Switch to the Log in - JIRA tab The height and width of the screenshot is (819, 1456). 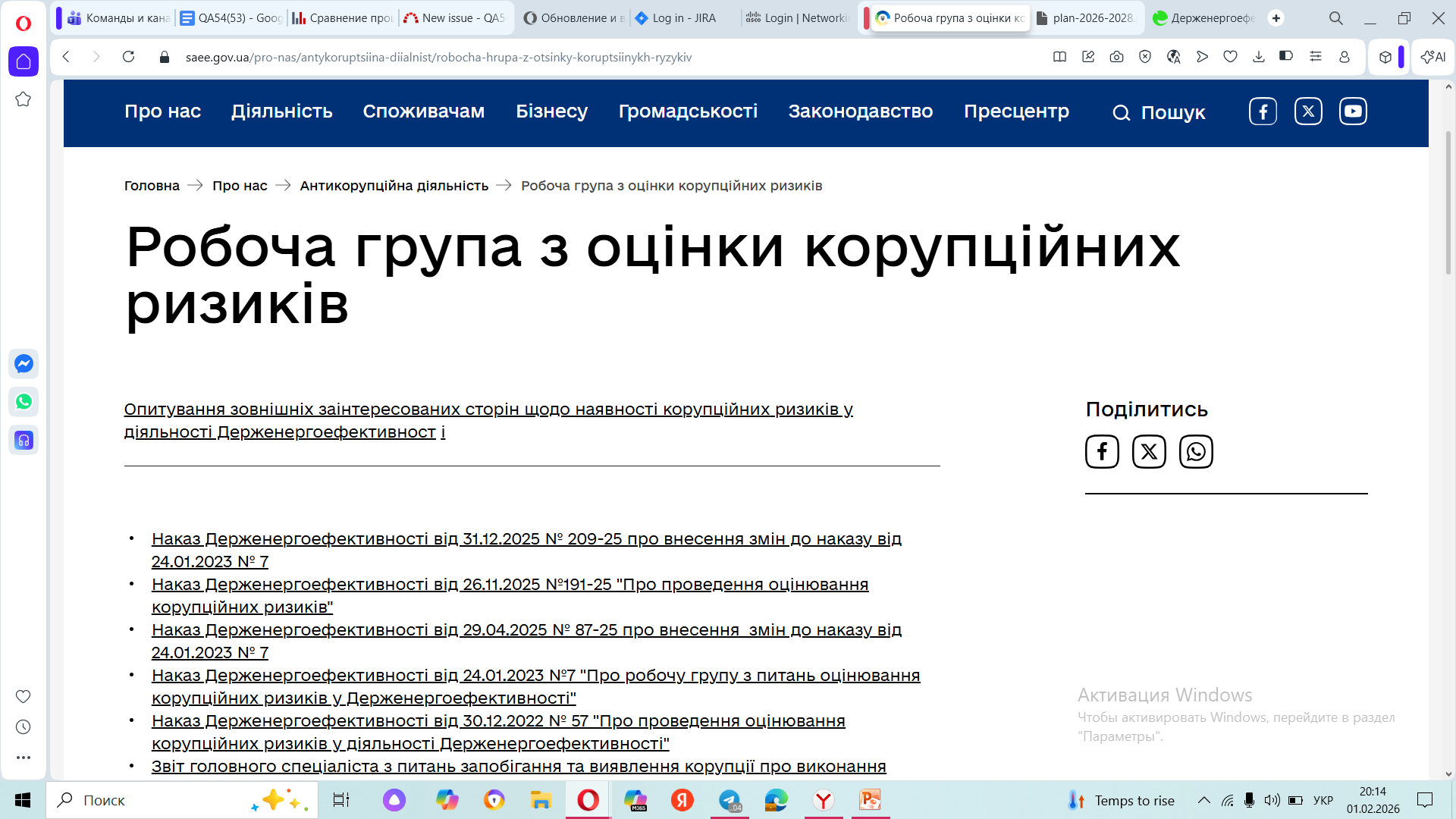click(x=682, y=18)
